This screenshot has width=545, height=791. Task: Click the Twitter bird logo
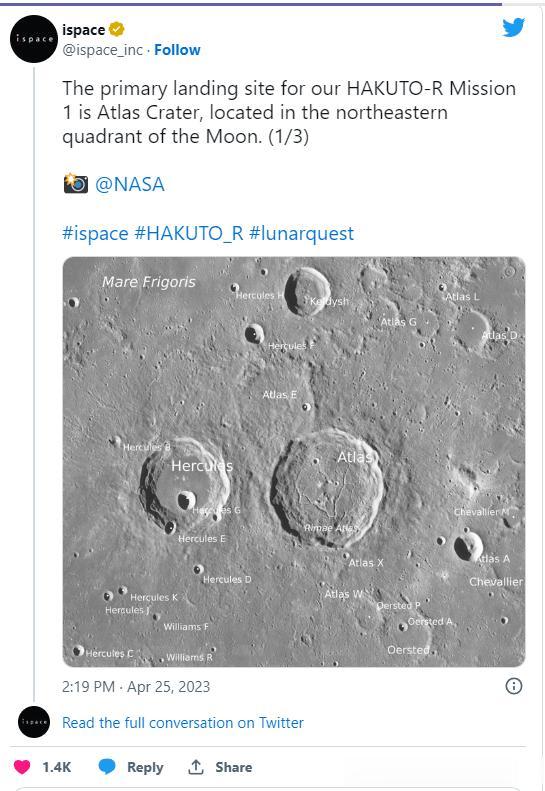514,28
